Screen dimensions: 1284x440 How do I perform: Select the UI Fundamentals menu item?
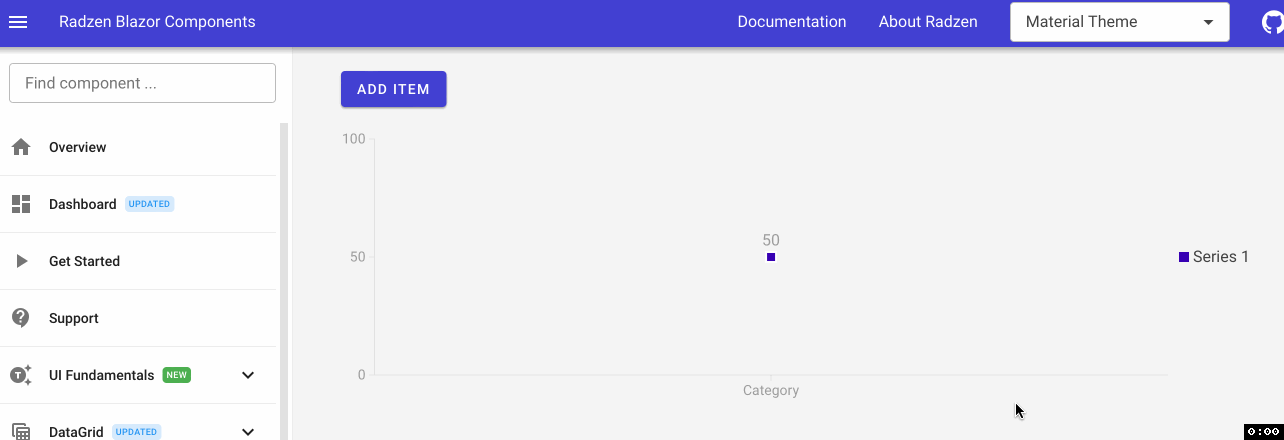(138, 375)
